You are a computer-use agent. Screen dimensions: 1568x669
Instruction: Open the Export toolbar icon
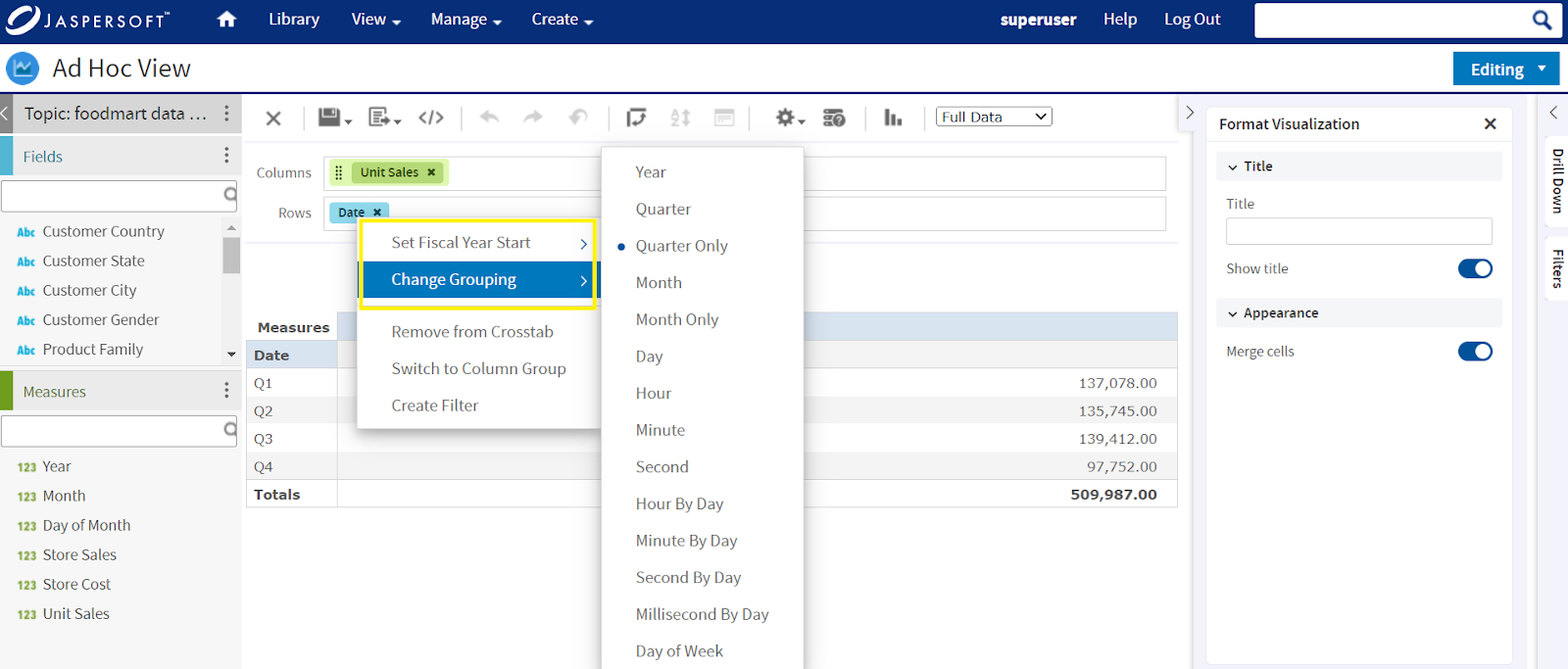[384, 118]
